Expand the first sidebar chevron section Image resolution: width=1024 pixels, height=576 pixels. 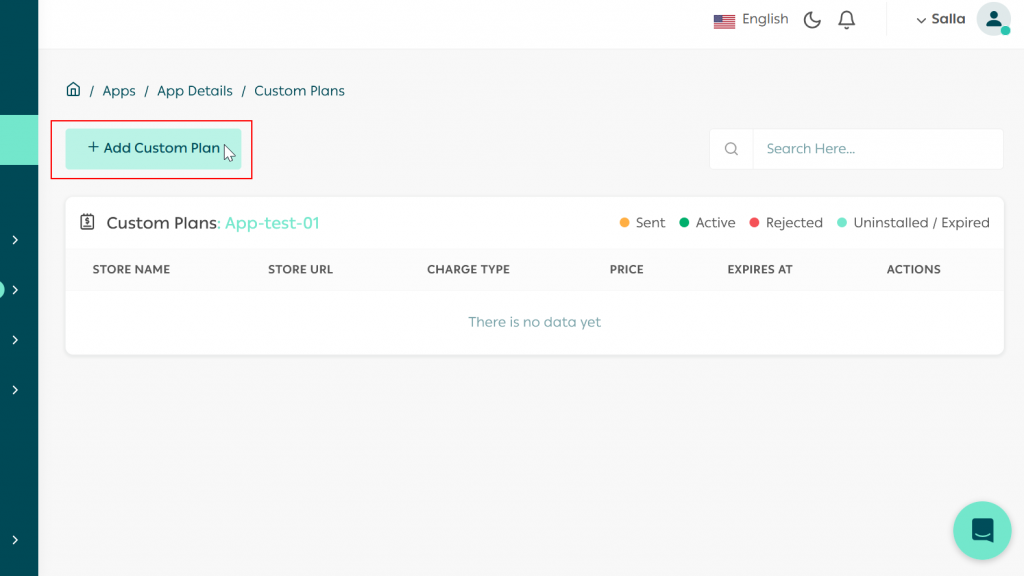[x=17, y=240]
